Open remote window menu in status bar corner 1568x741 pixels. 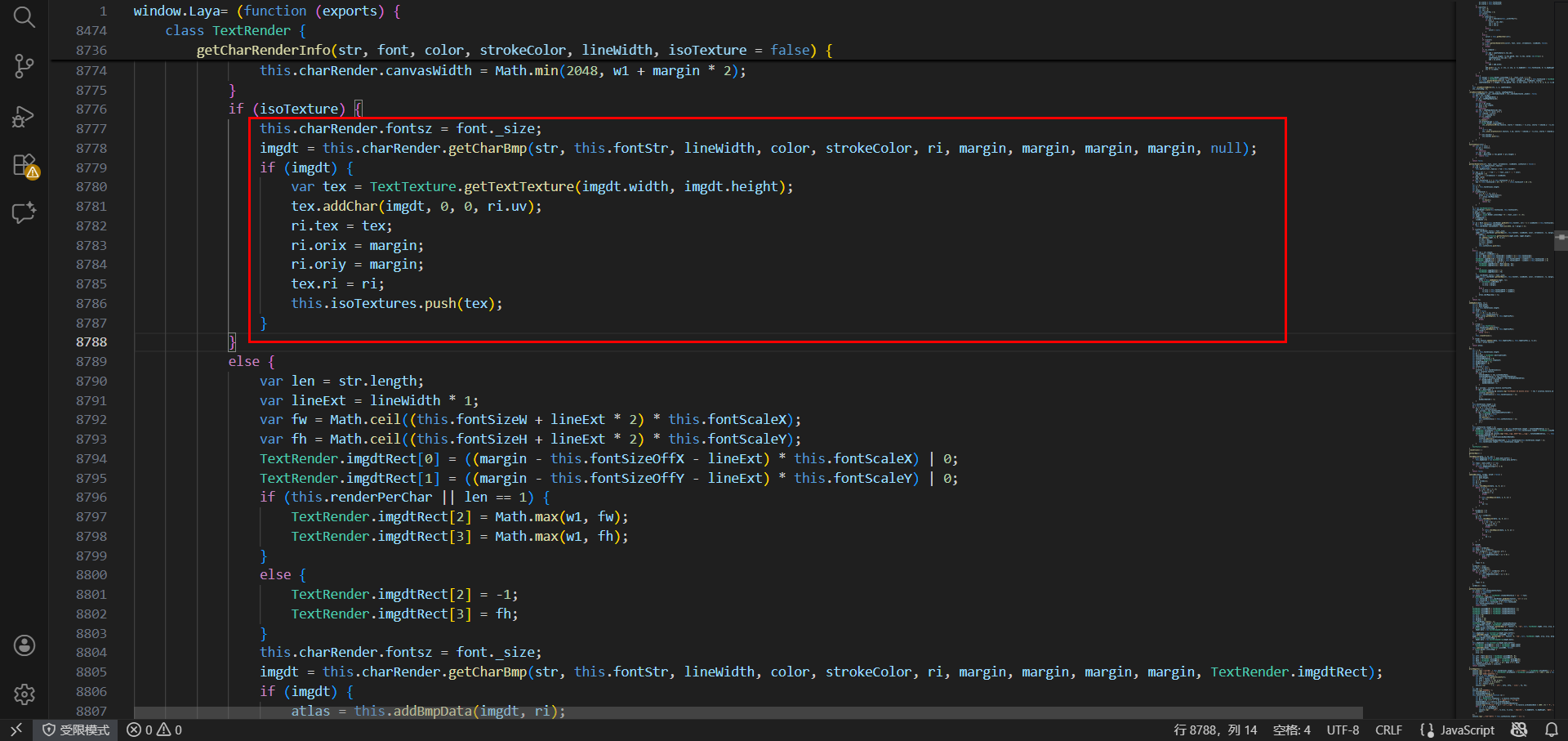point(16,730)
